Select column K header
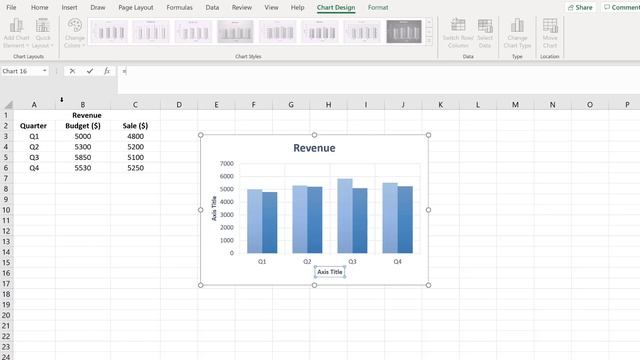This screenshot has width=640, height=360. (x=440, y=105)
